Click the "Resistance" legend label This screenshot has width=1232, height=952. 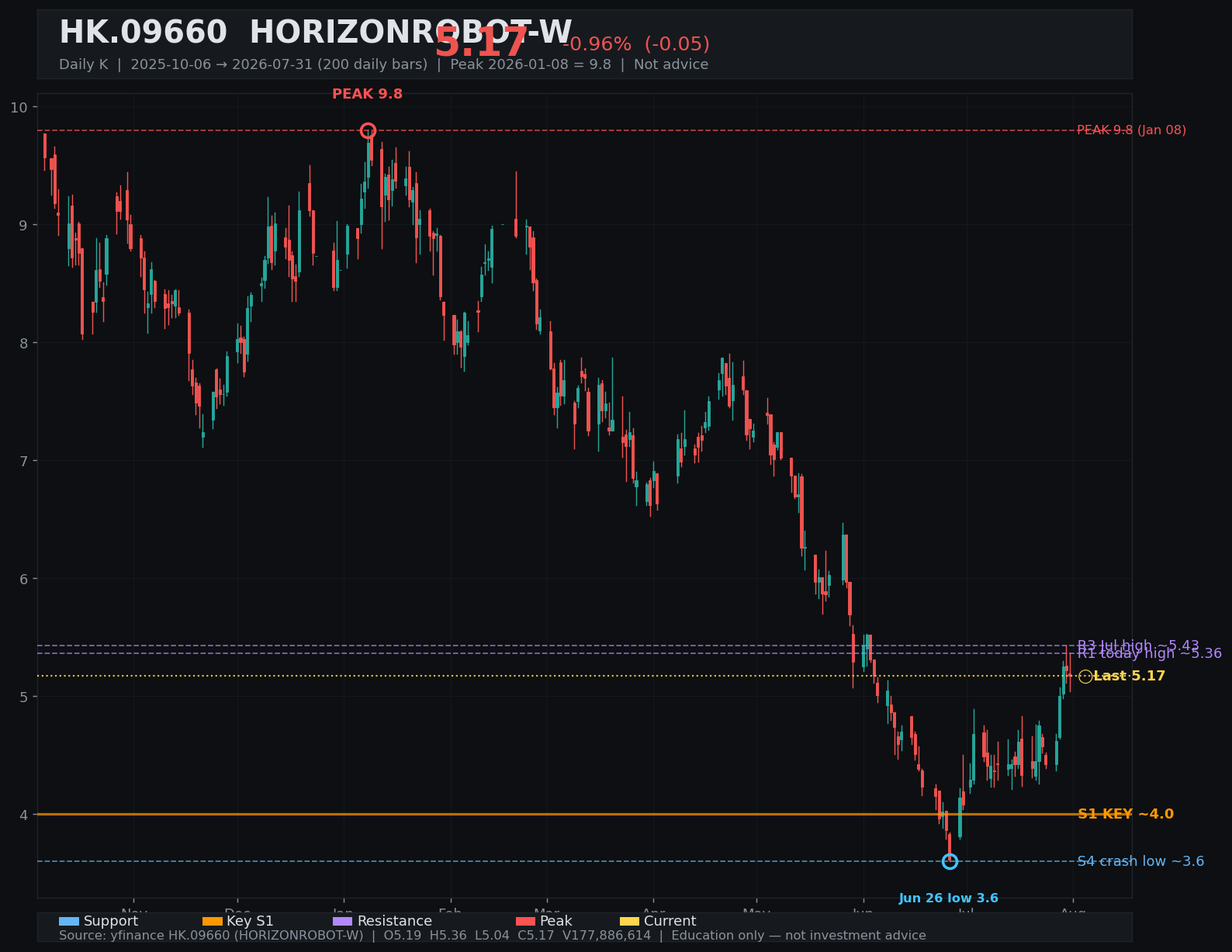(395, 921)
